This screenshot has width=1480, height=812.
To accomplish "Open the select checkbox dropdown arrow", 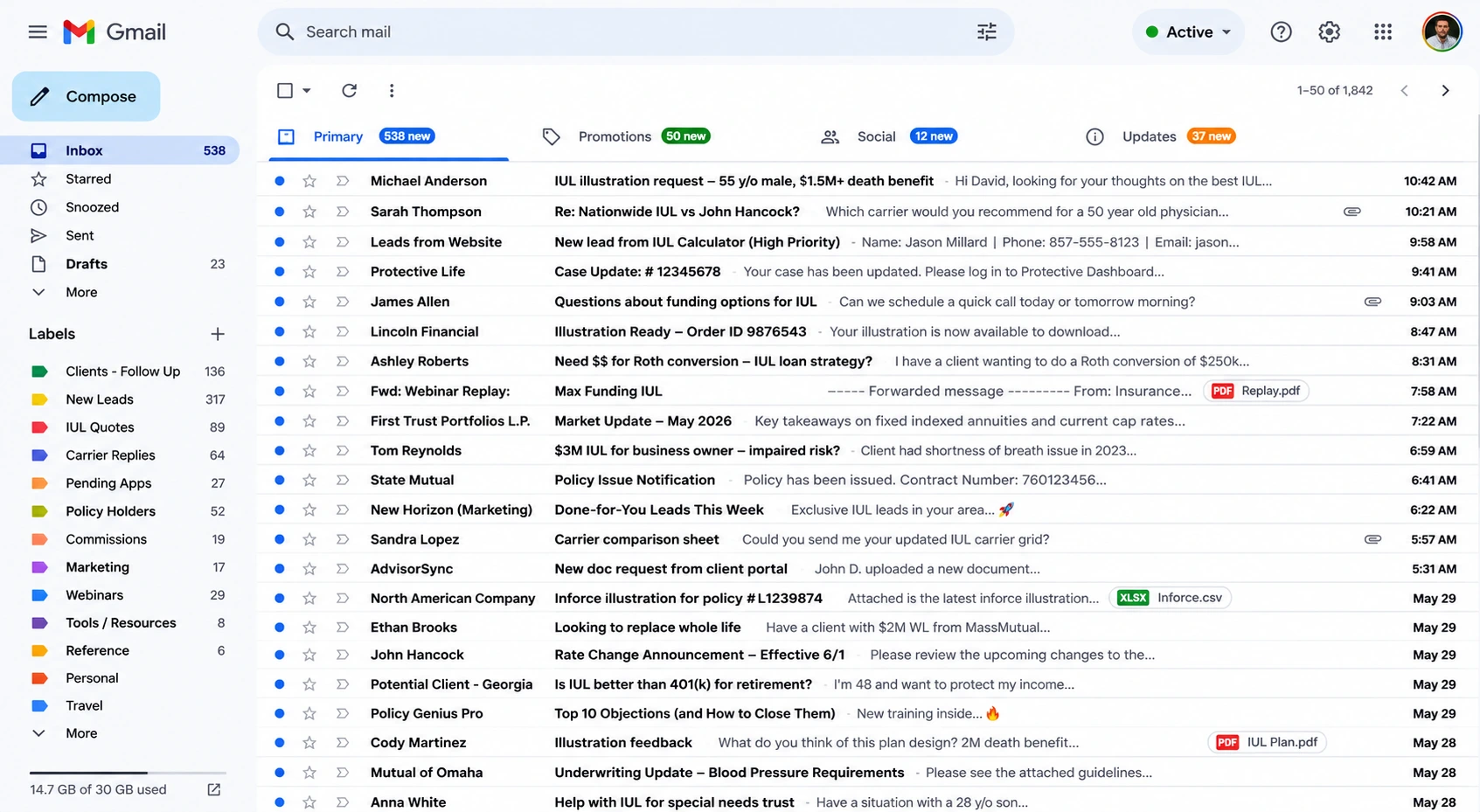I will (307, 90).
